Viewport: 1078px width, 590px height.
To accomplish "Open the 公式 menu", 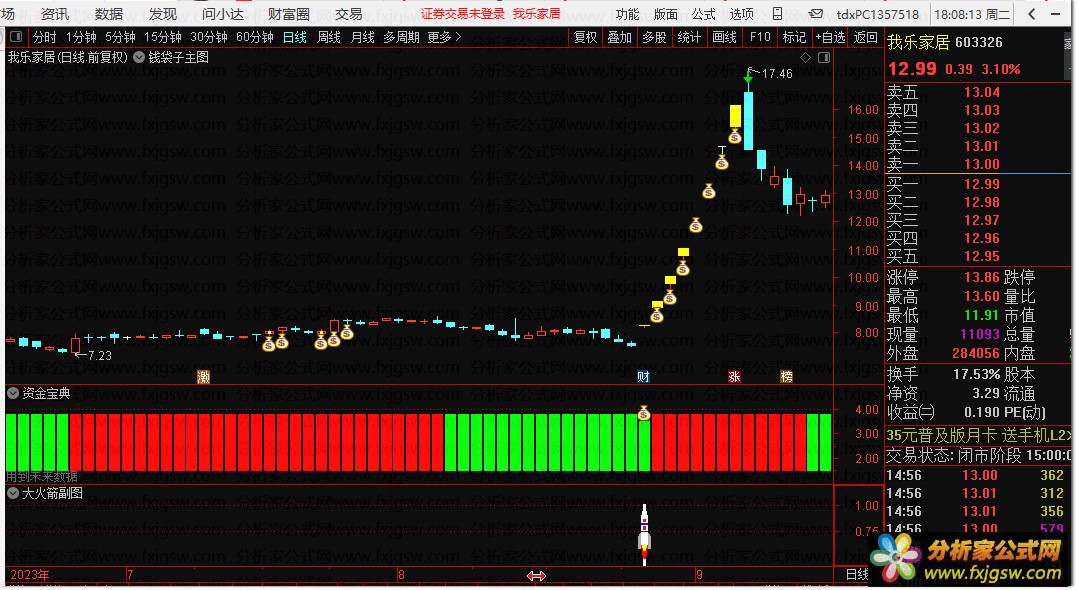I will [x=703, y=14].
